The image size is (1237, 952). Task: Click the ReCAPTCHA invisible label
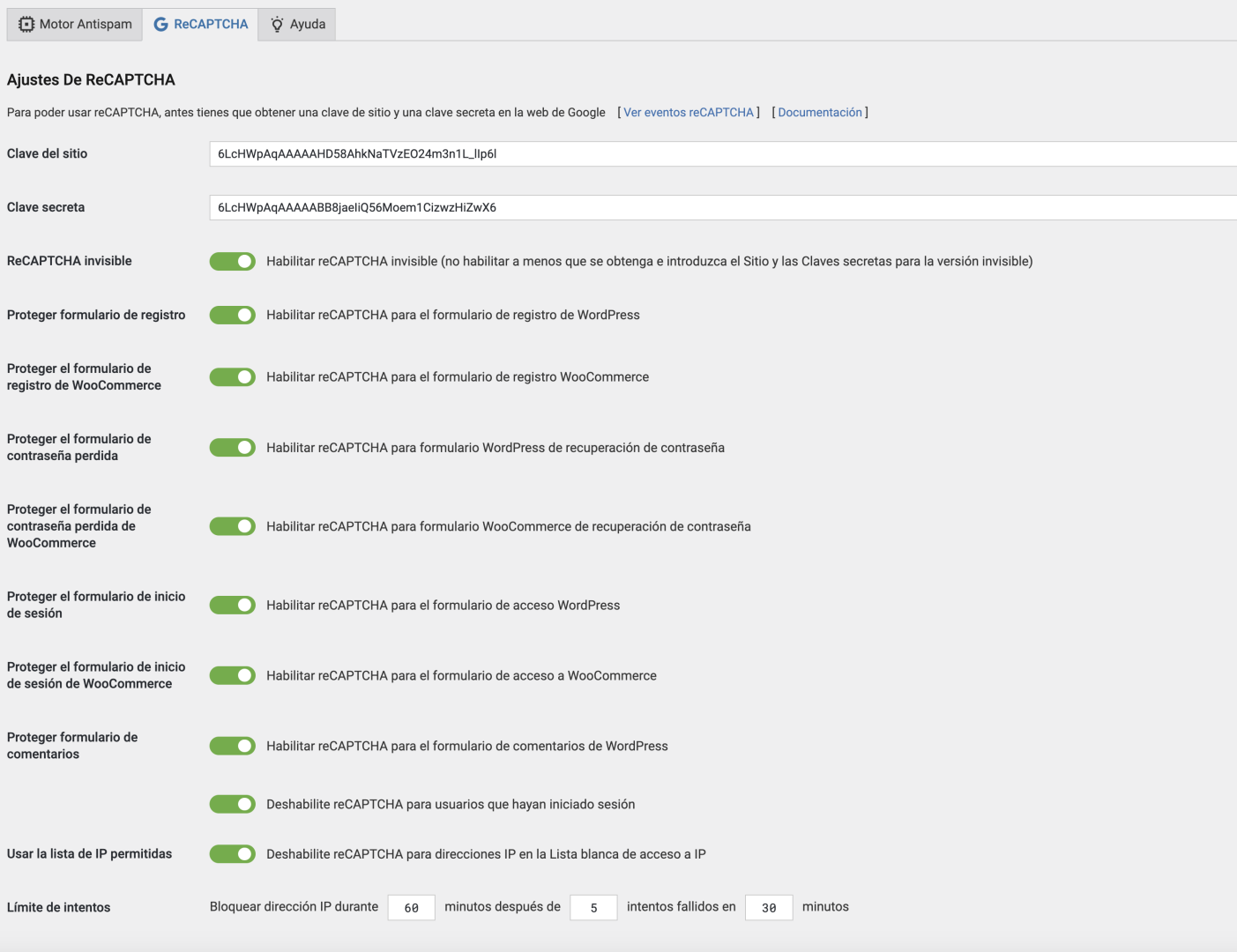[70, 262]
